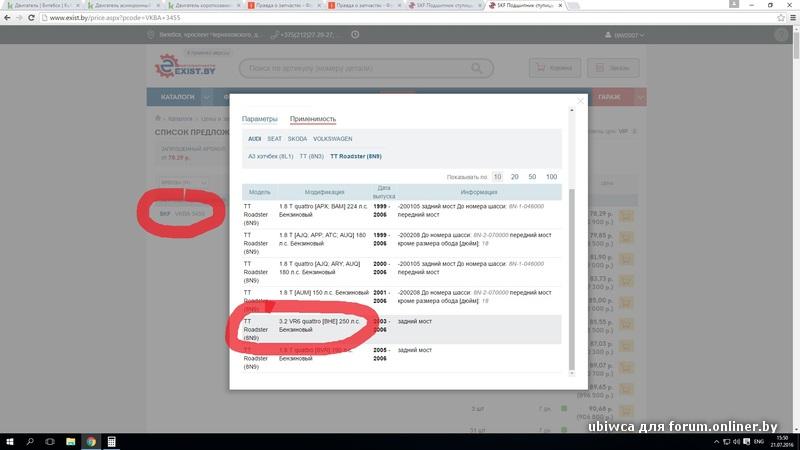Click the popup vertical scrollbar thumb
The height and width of the screenshot is (450, 800).
click(571, 279)
